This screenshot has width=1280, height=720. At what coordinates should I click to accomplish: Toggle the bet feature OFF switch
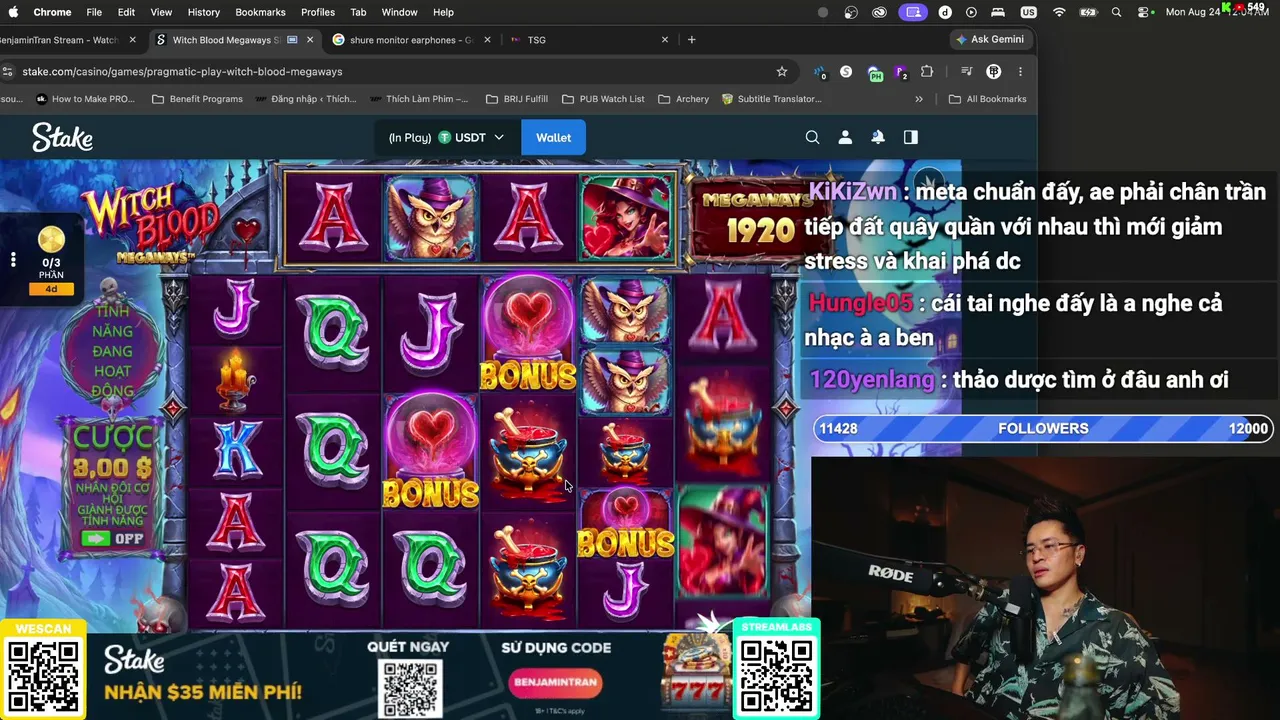click(112, 538)
